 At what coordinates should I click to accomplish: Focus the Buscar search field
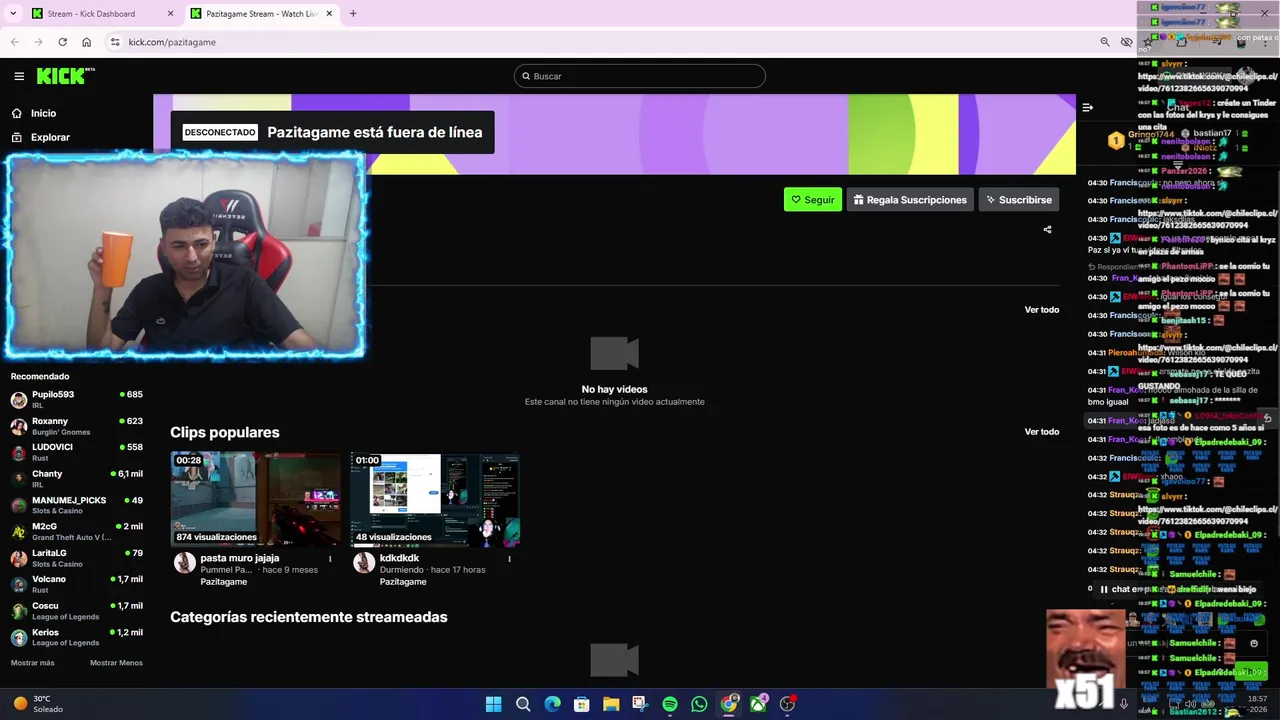[640, 76]
